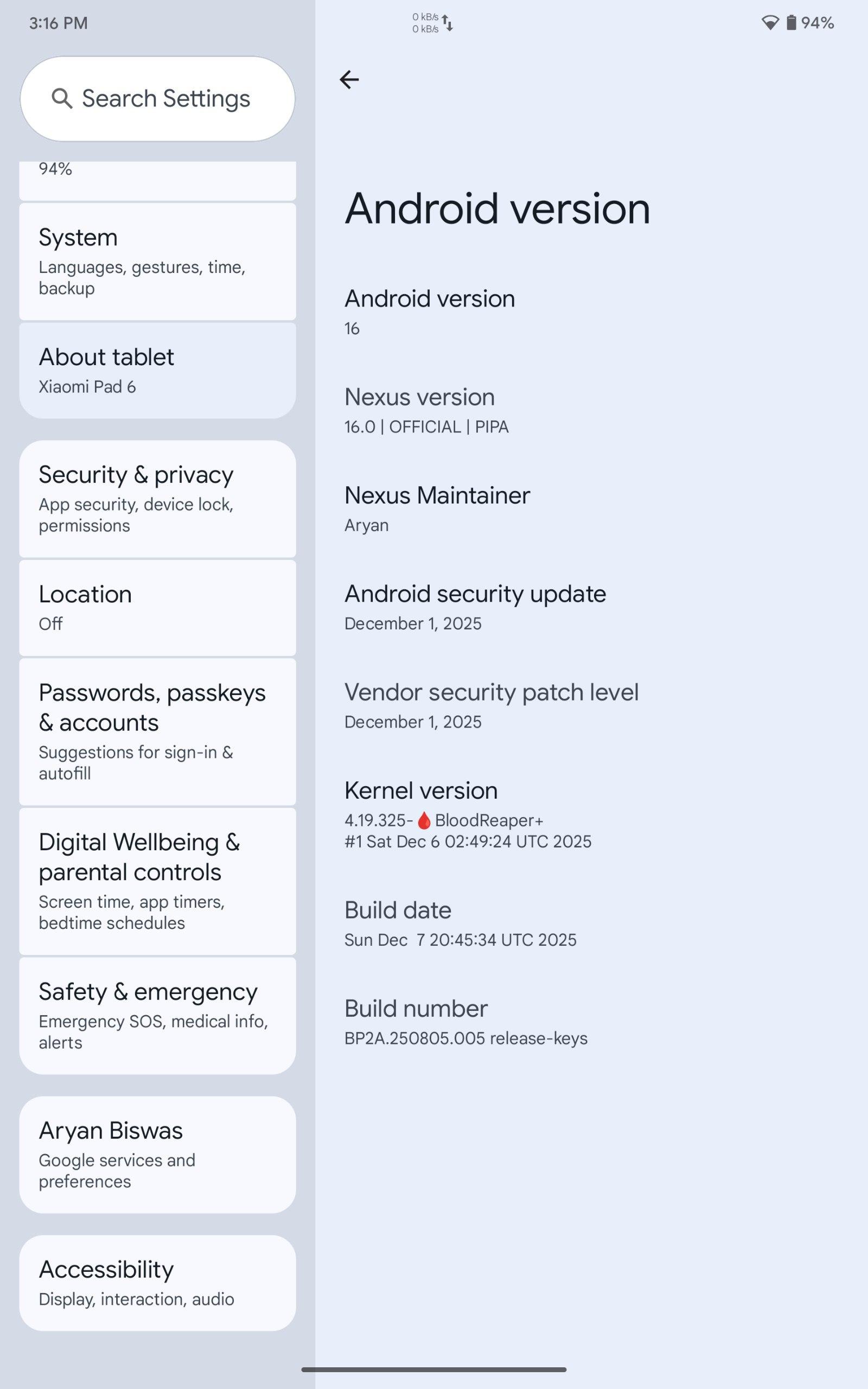Tap the Android version 16 entry
Viewport: 868px width, 1389px height.
coord(430,311)
